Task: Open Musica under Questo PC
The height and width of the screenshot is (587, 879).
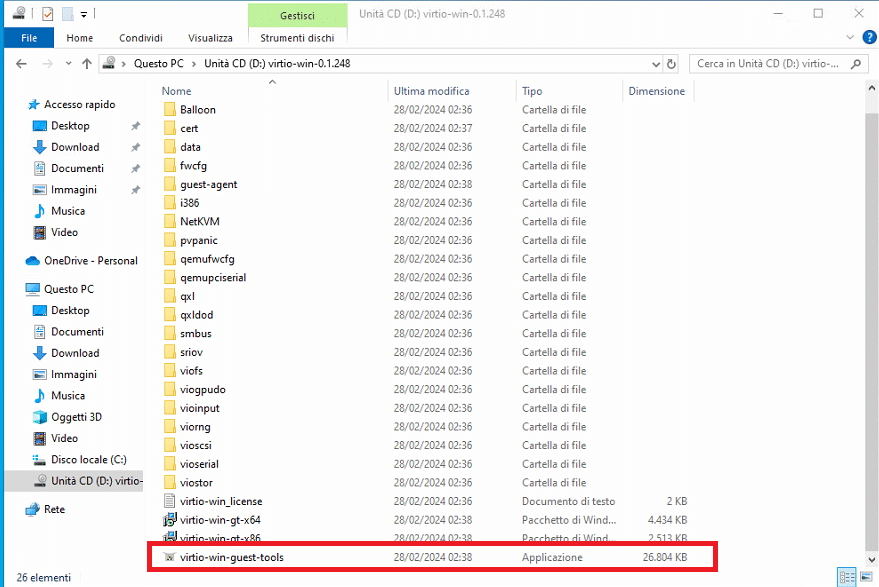Action: pos(59,396)
